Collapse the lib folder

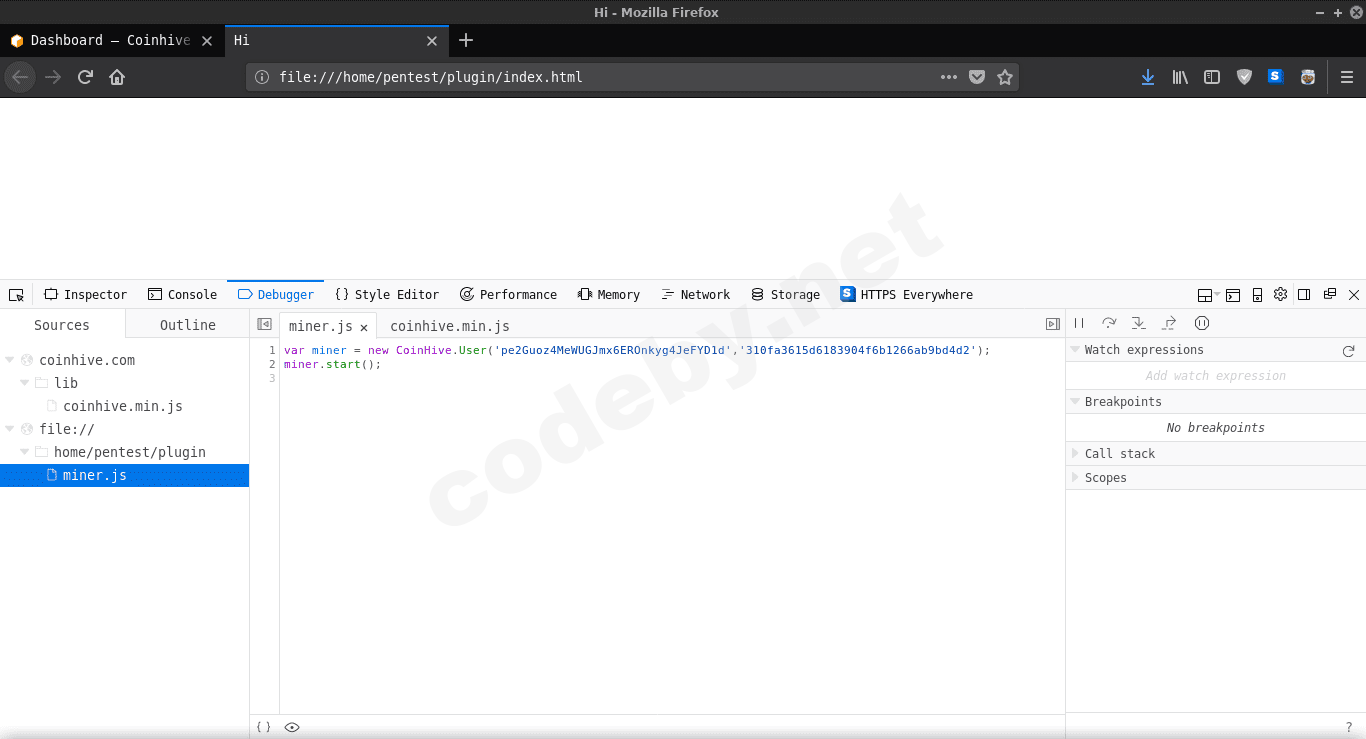pos(25,383)
